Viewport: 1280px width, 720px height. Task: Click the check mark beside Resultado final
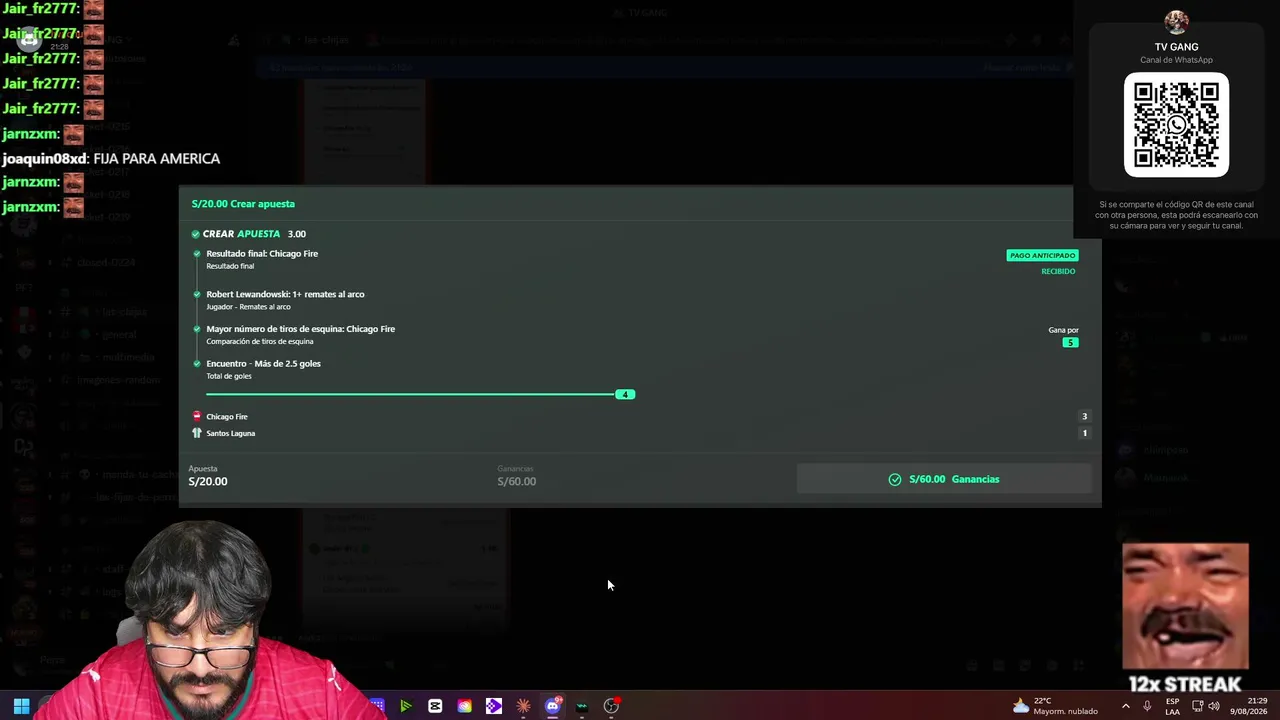(x=197, y=254)
